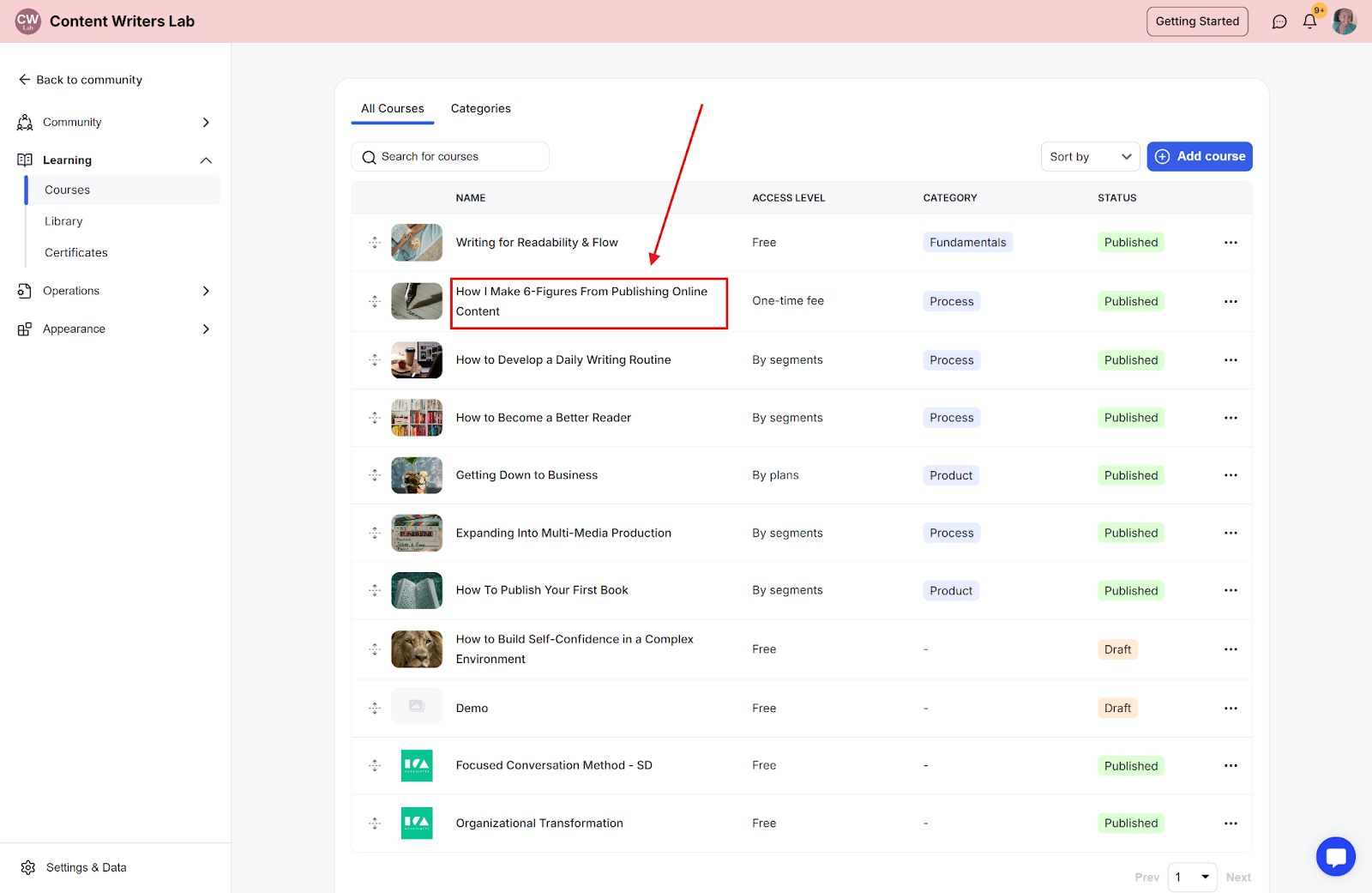The width and height of the screenshot is (1372, 893).
Task: Select Certificates in the sidebar
Action: tap(76, 253)
